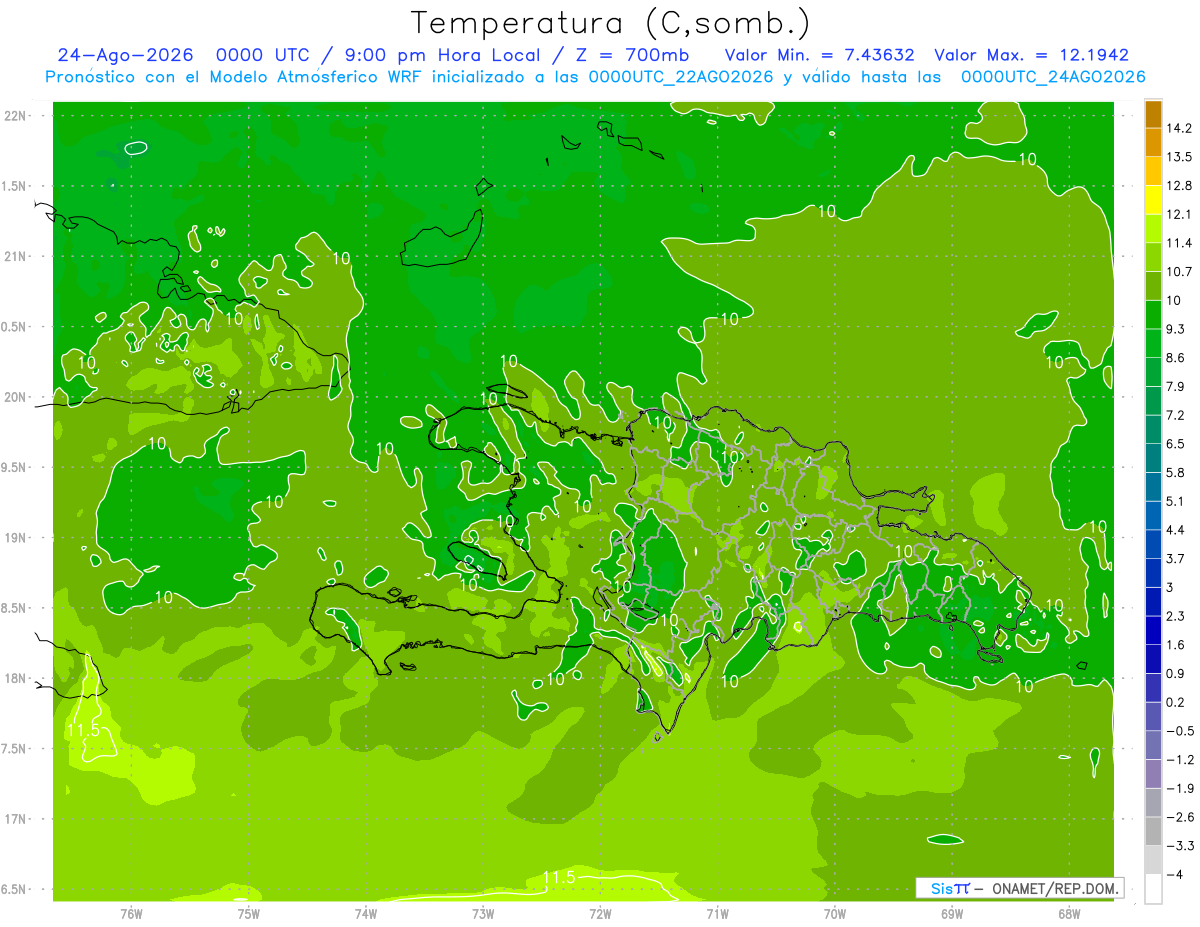Select 'Valor Max. = 12.1942' text
This screenshot has height=927, width=1200.
[1031, 55]
